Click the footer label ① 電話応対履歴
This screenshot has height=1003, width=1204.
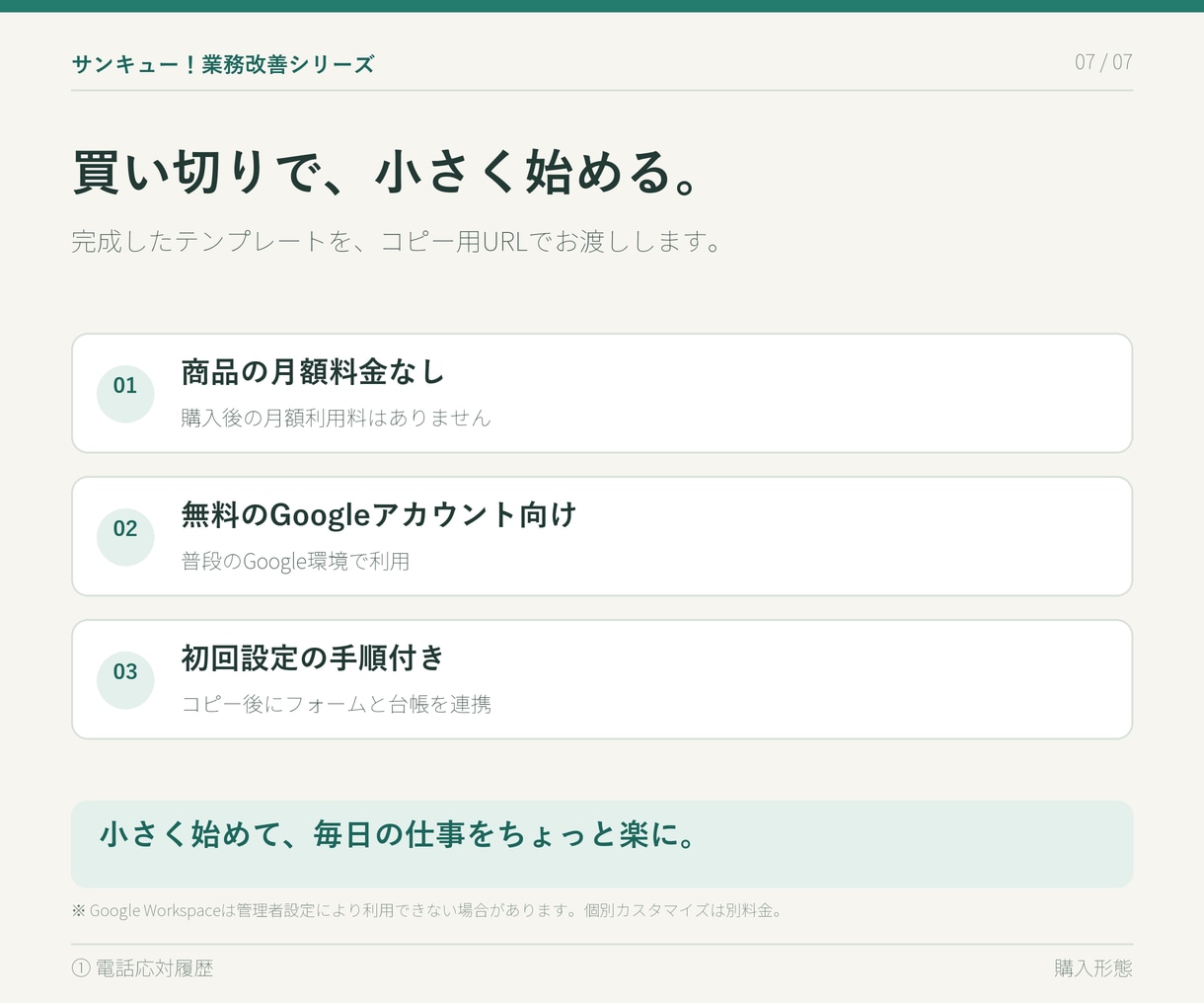pyautogui.click(x=142, y=968)
